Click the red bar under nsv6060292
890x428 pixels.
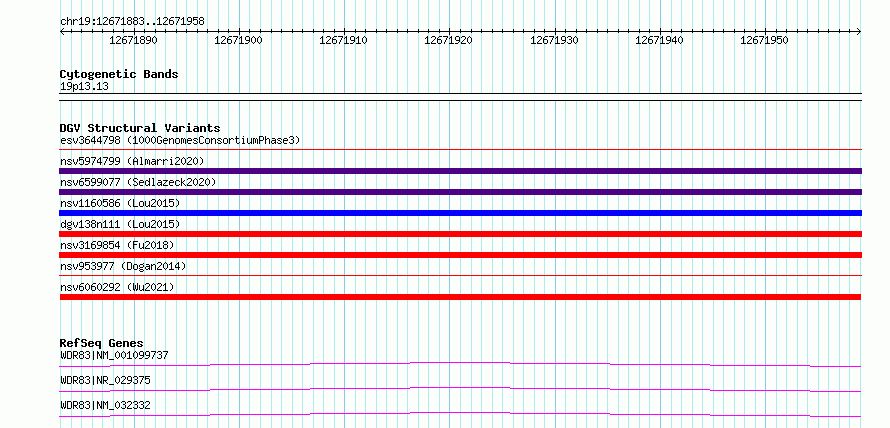click(x=460, y=297)
